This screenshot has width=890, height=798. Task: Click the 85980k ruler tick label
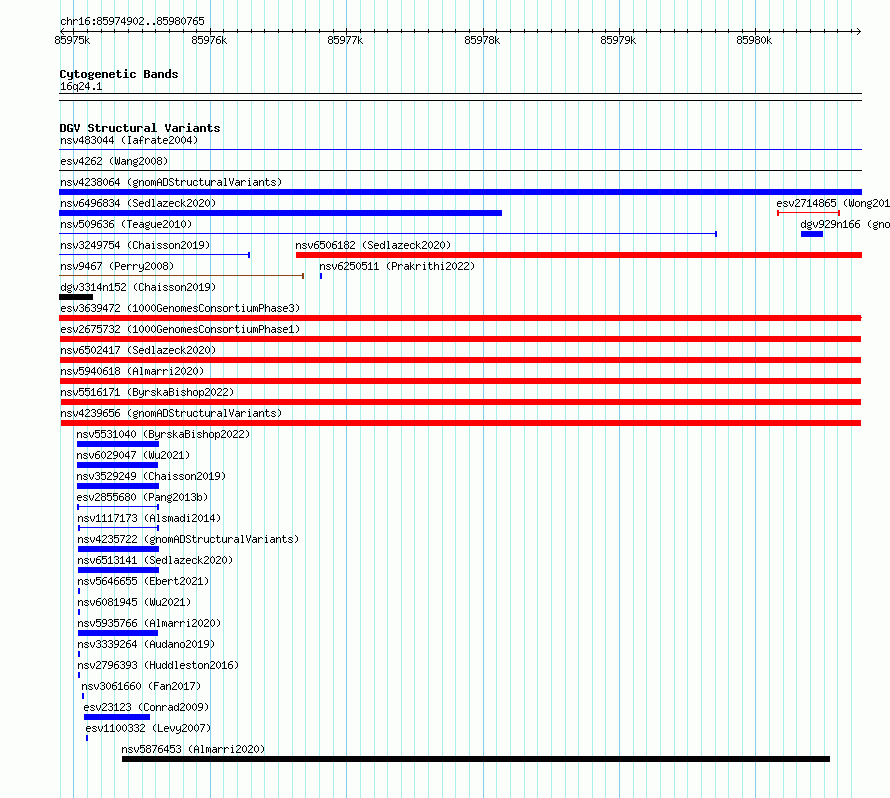(754, 40)
